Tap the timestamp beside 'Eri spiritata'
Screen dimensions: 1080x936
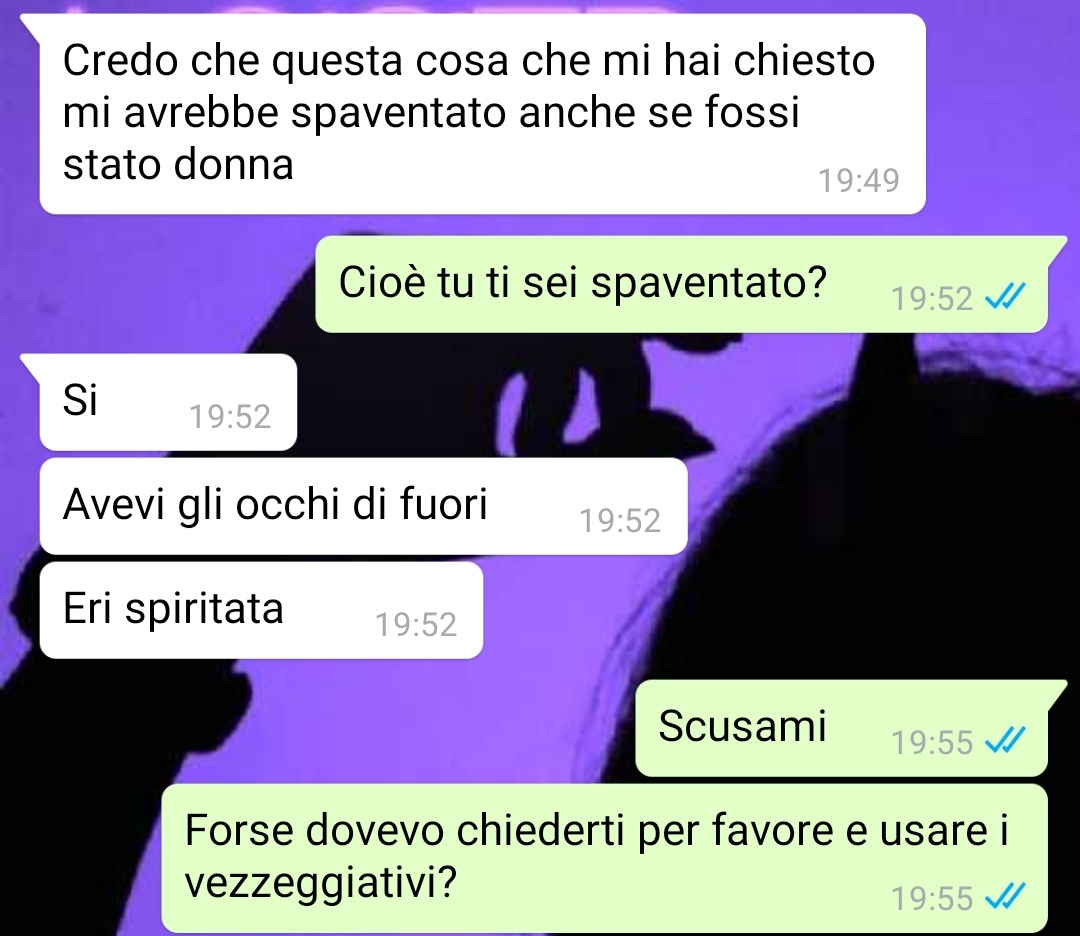[416, 624]
